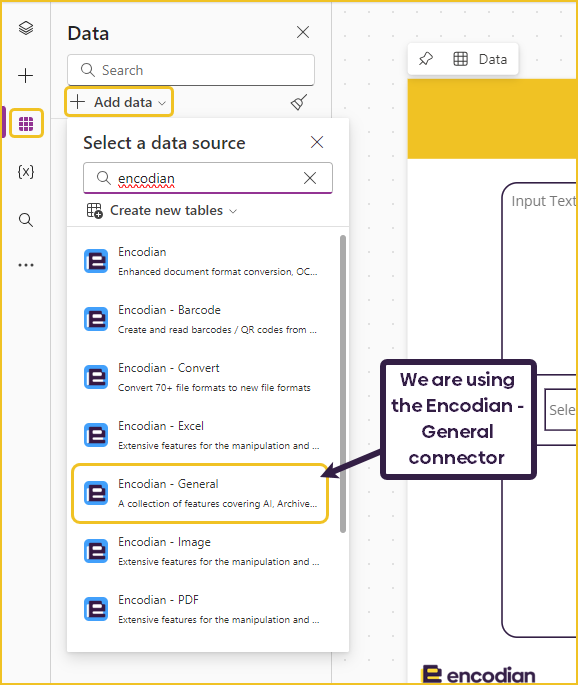The image size is (578, 685).
Task: Click the Select dropdown control on canvas
Action: (x=561, y=409)
